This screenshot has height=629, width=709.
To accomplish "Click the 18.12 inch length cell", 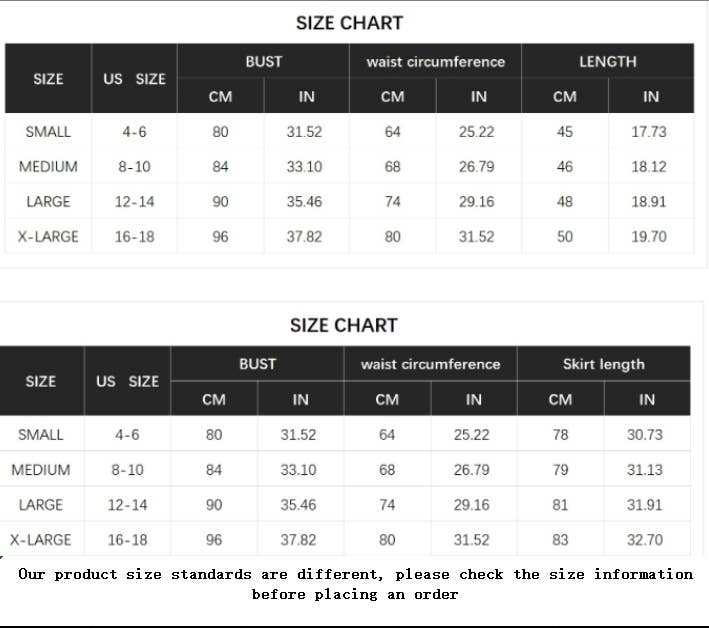I will 649,167.
